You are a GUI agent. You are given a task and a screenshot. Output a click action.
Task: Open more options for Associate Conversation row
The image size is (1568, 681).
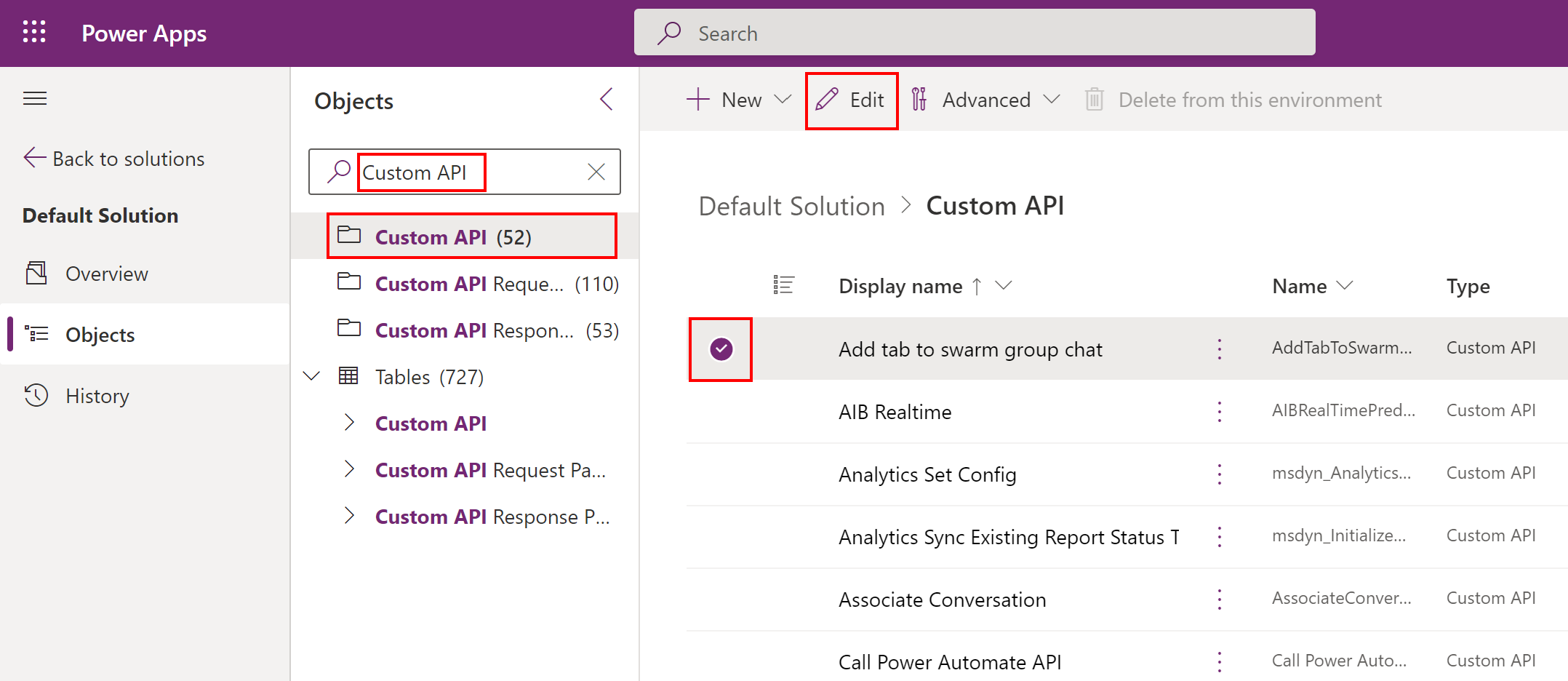tap(1220, 600)
